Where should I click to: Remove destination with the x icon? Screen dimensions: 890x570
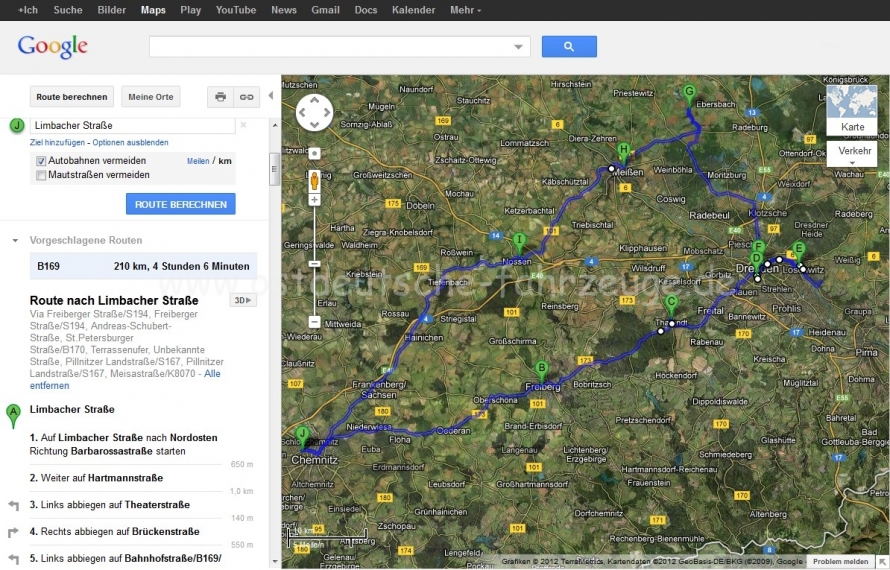pos(243,125)
